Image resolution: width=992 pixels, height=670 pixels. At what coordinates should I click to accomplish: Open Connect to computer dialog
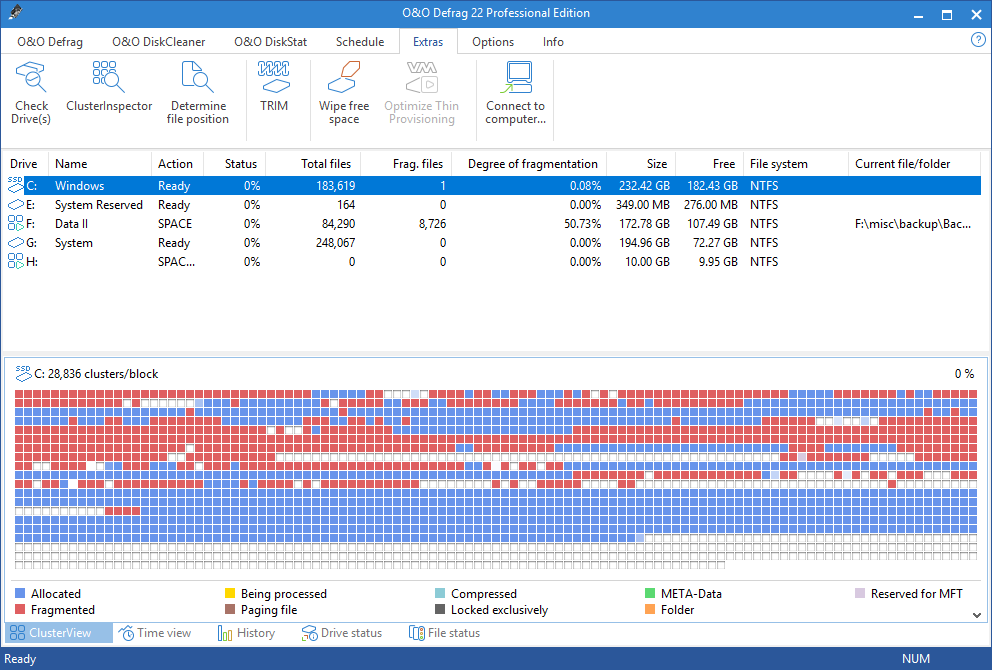click(x=516, y=93)
